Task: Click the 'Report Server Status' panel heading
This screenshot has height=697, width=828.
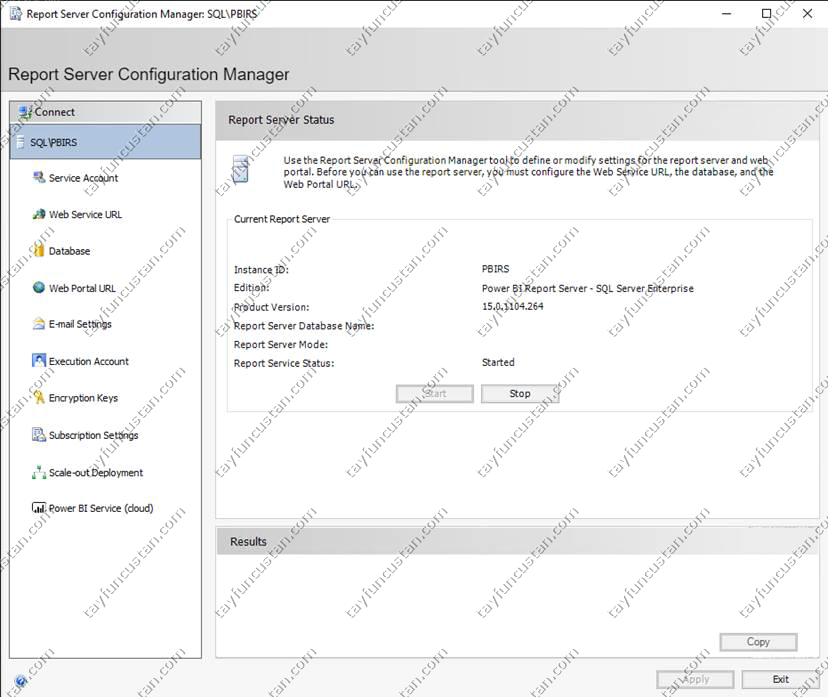Action: click(x=281, y=120)
